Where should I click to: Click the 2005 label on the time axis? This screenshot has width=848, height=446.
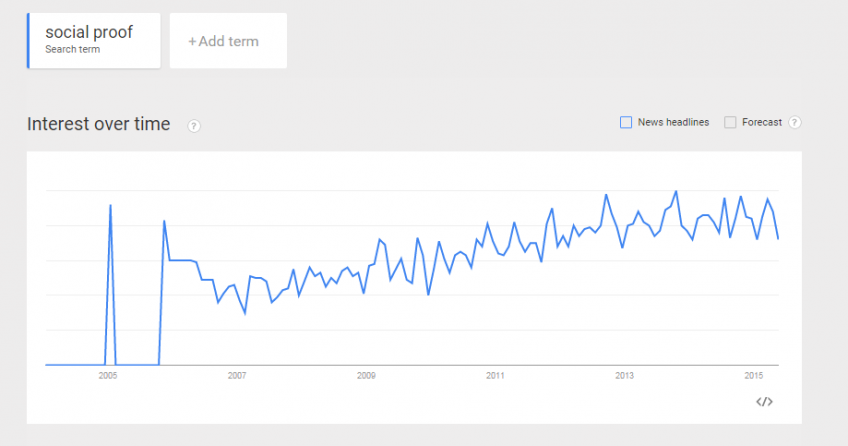click(x=108, y=376)
